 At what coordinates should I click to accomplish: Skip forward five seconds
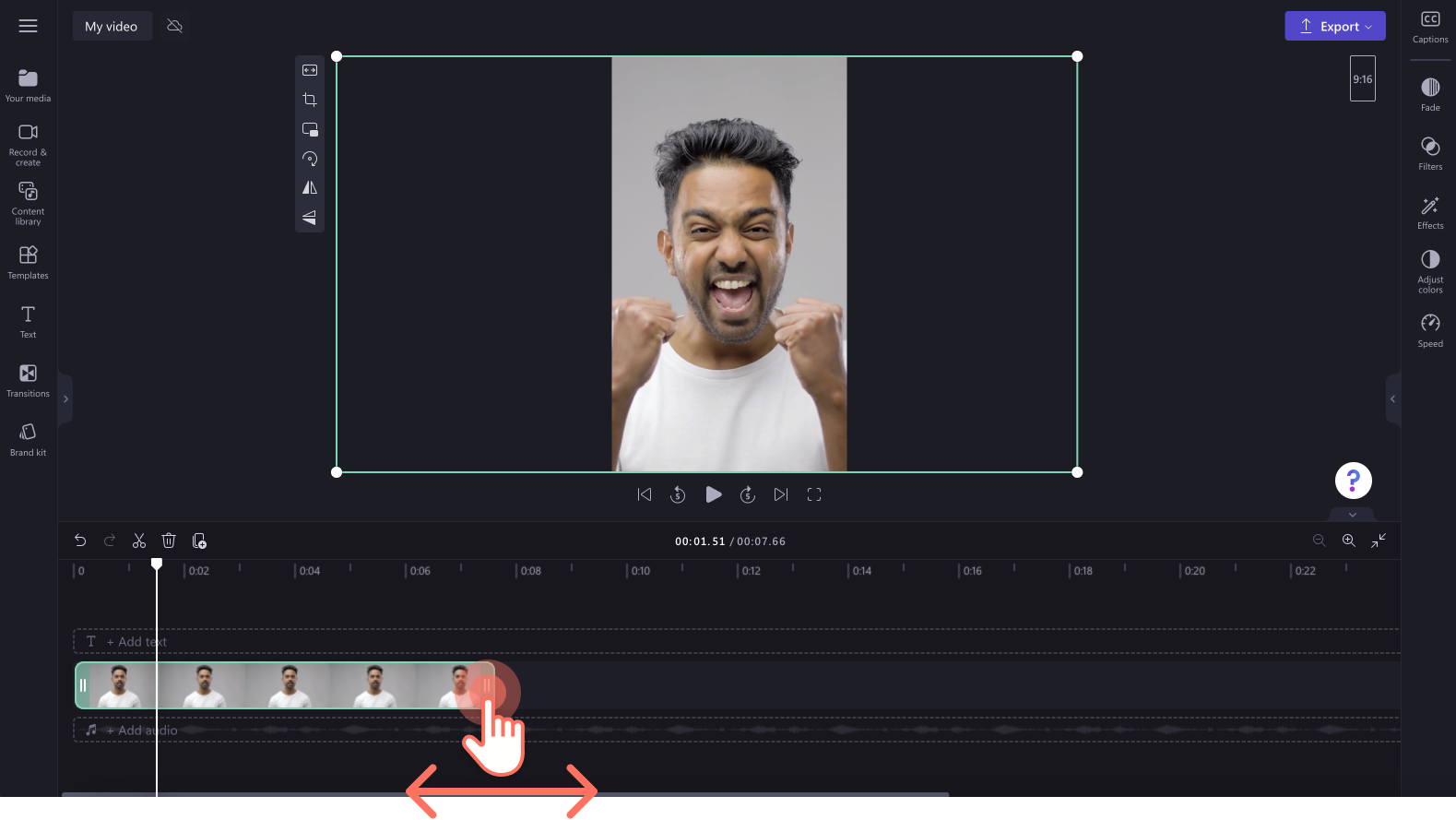click(748, 494)
